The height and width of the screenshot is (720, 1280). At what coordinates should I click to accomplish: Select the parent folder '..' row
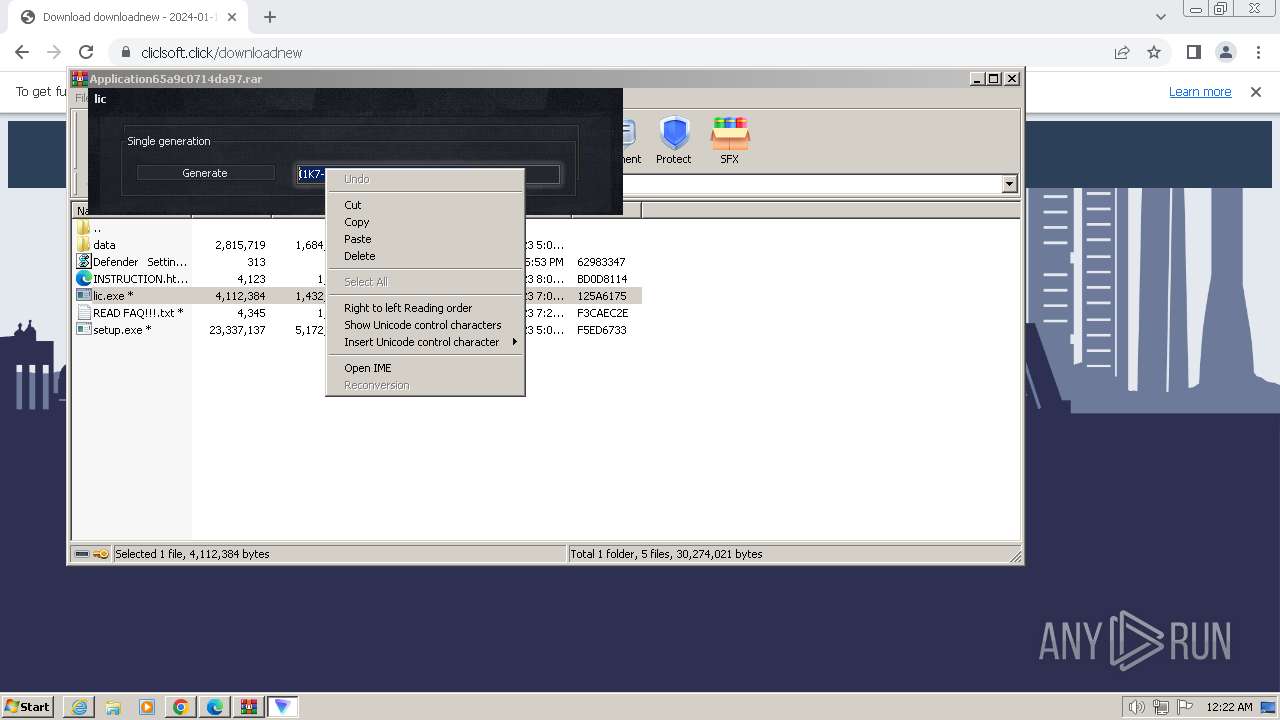tap(356, 228)
